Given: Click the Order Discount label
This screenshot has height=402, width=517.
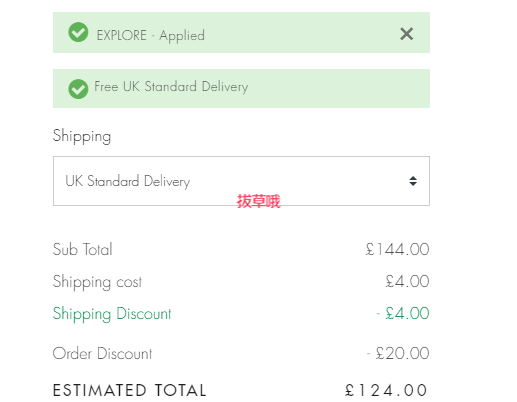Looking at the screenshot, I should 102,353.
